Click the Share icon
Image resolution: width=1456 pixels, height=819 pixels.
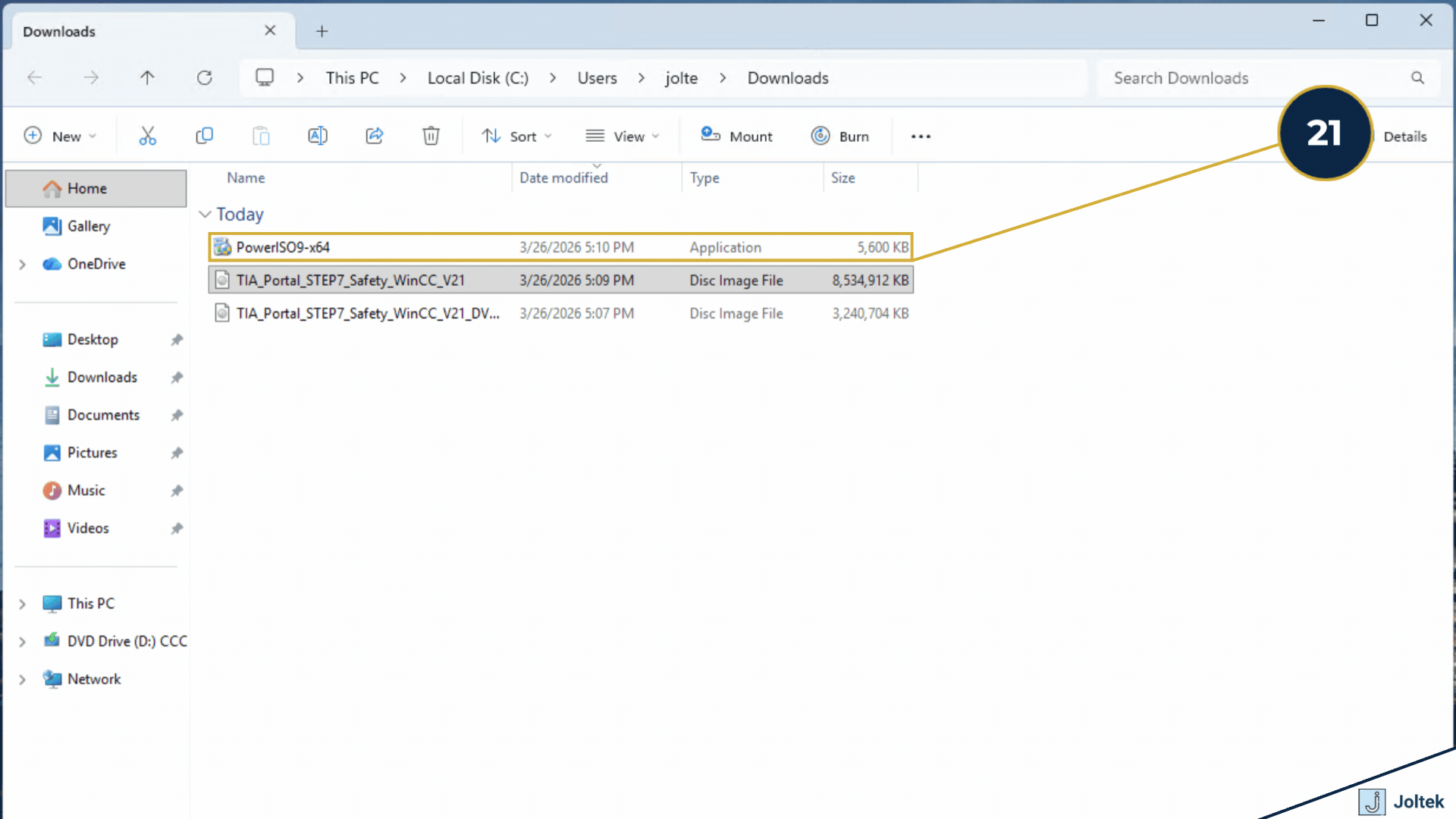374,136
